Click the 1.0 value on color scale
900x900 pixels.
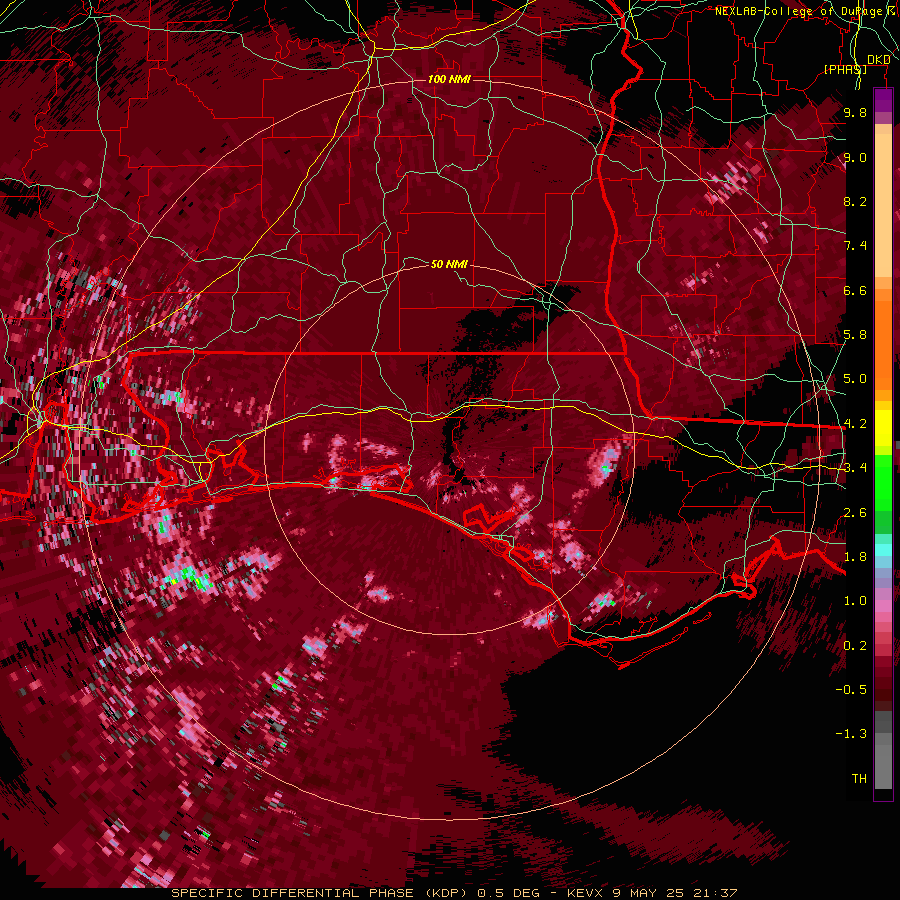tap(855, 601)
